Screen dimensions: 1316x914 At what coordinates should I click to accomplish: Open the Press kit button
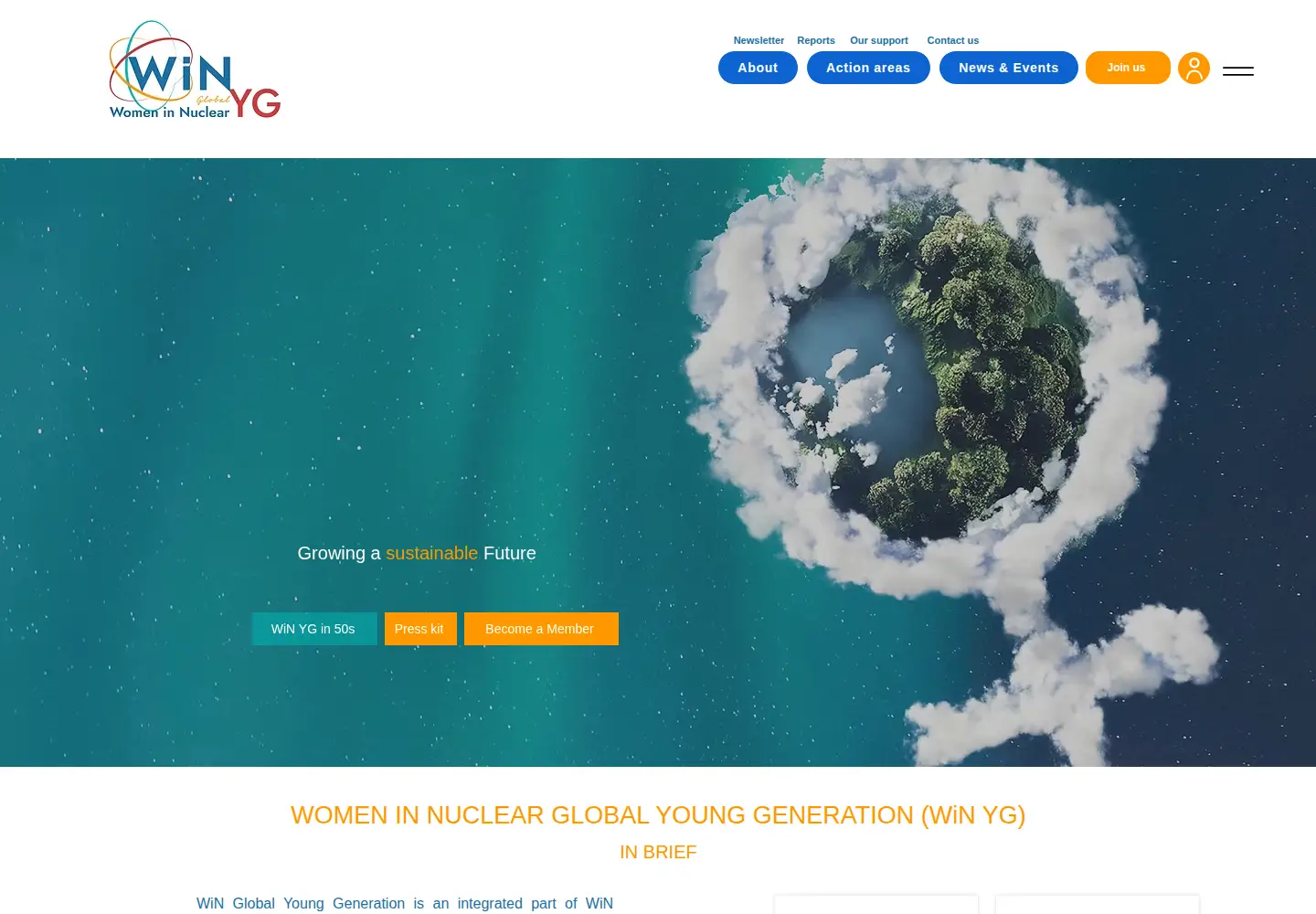coord(420,629)
